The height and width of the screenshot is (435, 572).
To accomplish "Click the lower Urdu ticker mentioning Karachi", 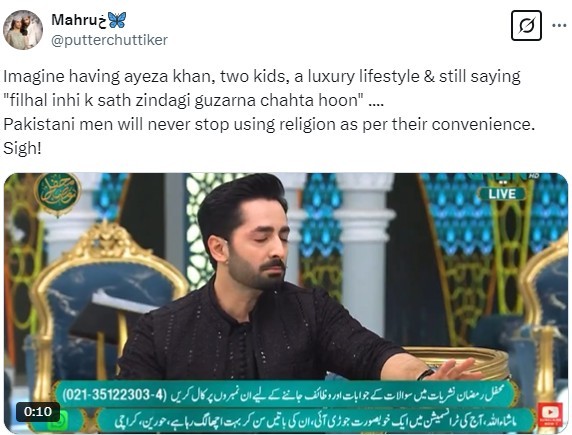I will [x=316, y=421].
